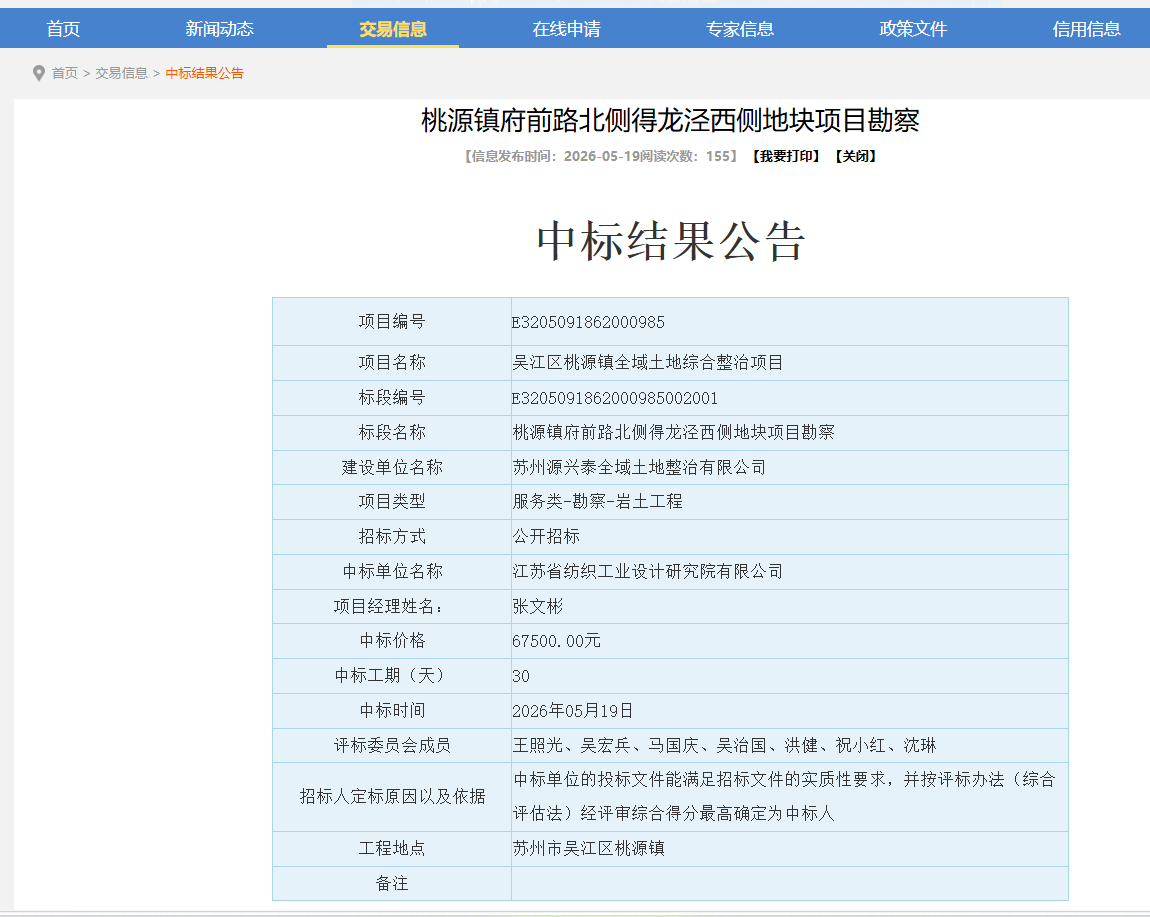The height and width of the screenshot is (917, 1150).
Task: Click the 中标价格 label cell
Action: 392,640
